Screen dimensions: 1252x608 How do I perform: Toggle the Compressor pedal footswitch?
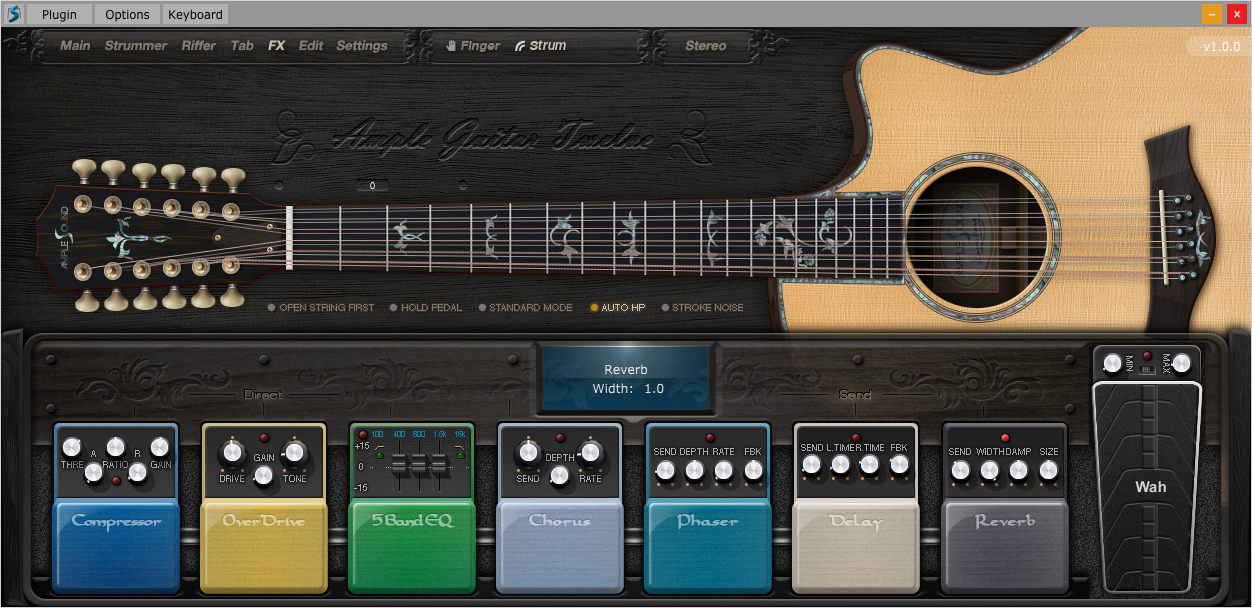click(x=116, y=546)
